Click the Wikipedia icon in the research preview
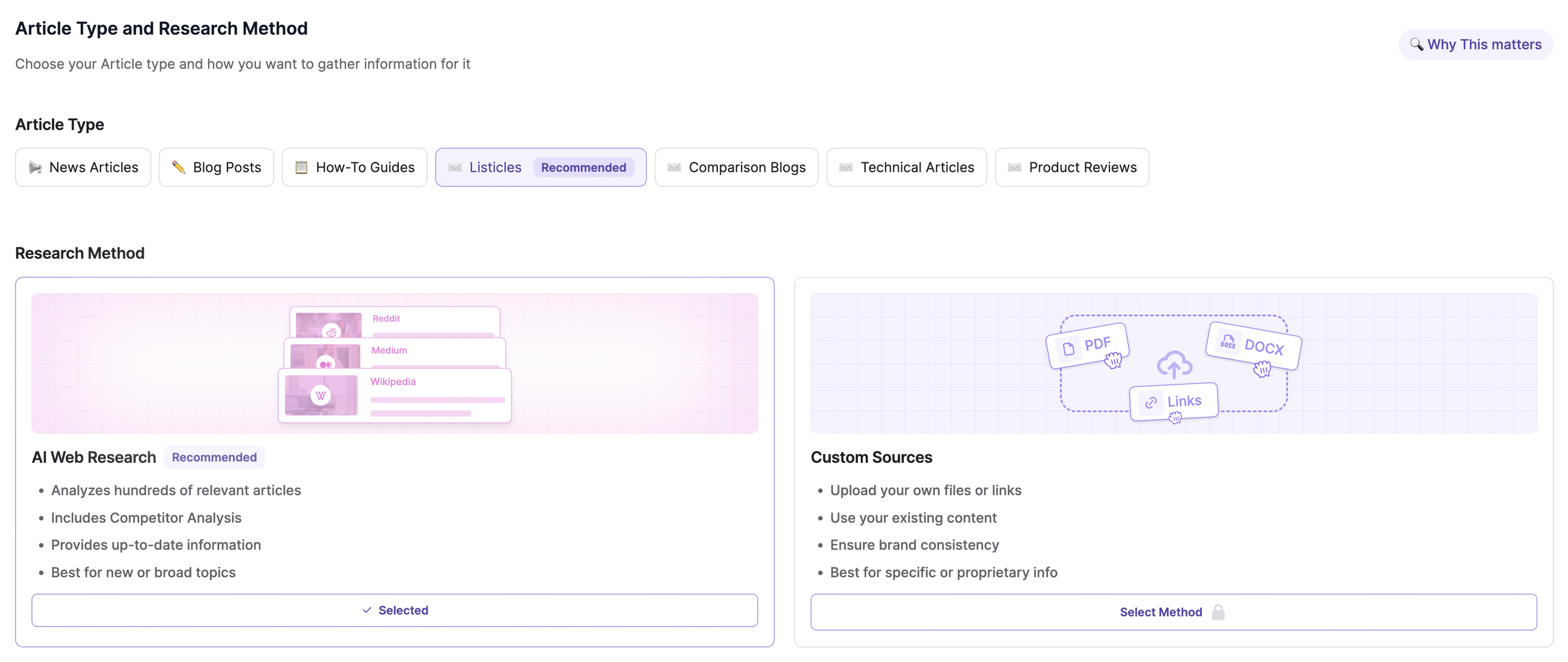1568x662 pixels. [x=321, y=395]
